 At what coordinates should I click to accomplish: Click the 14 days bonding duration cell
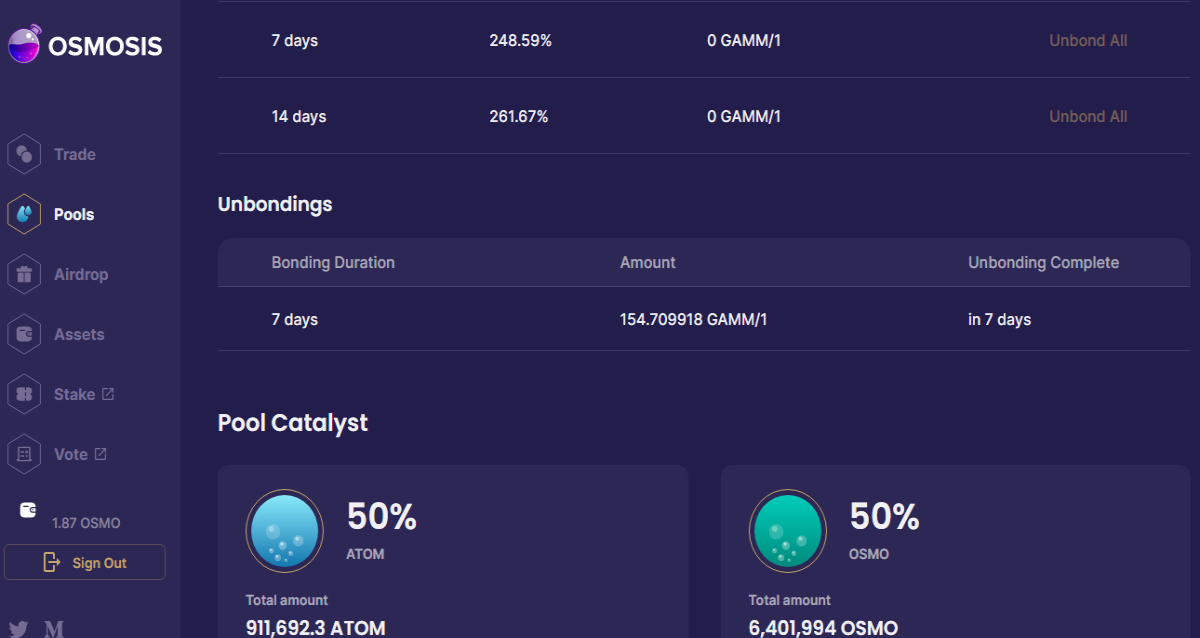pos(299,116)
